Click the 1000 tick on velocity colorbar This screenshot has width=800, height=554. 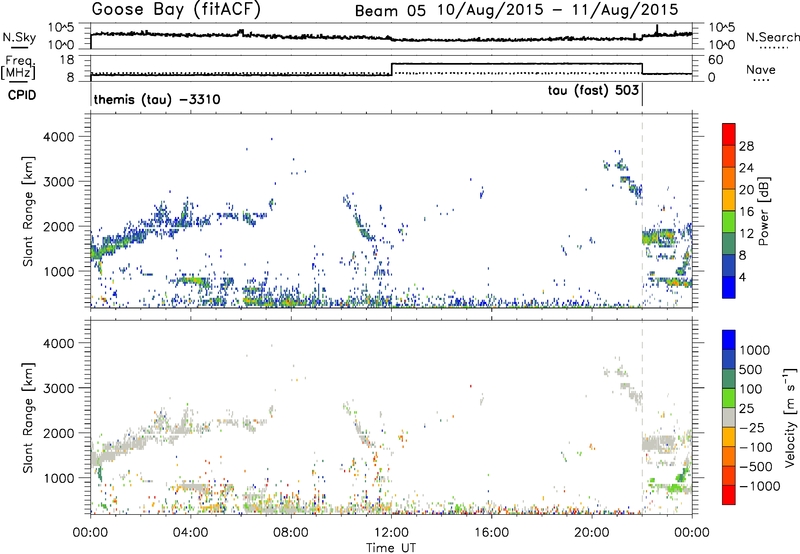coord(755,350)
